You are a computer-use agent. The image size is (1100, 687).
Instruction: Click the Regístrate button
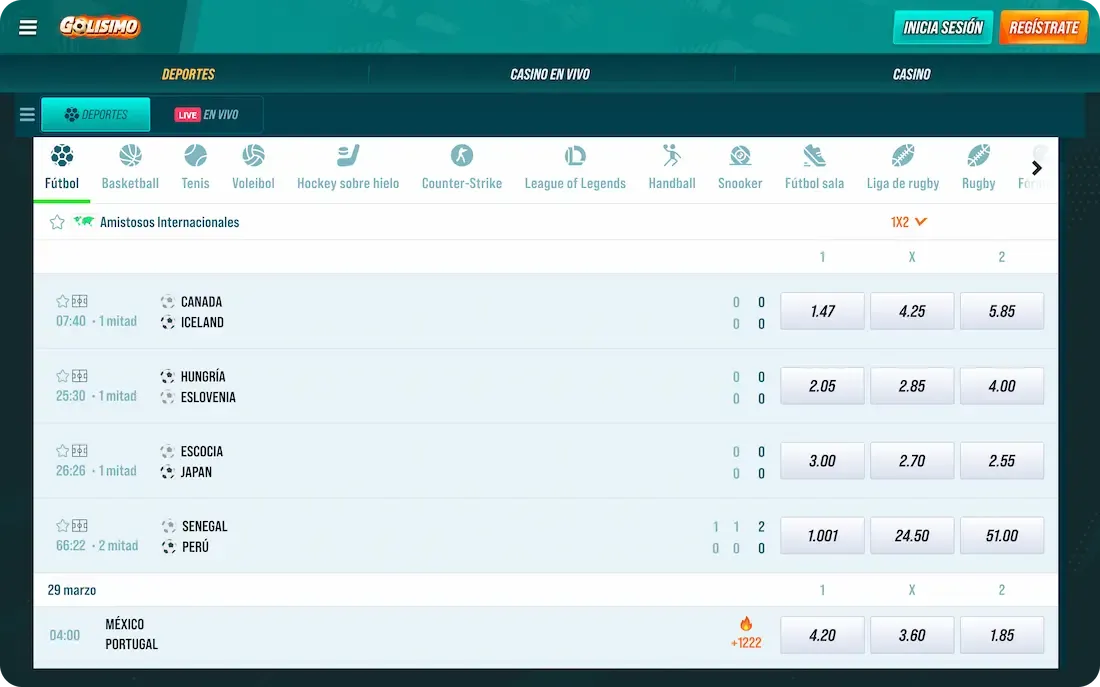[1044, 27]
